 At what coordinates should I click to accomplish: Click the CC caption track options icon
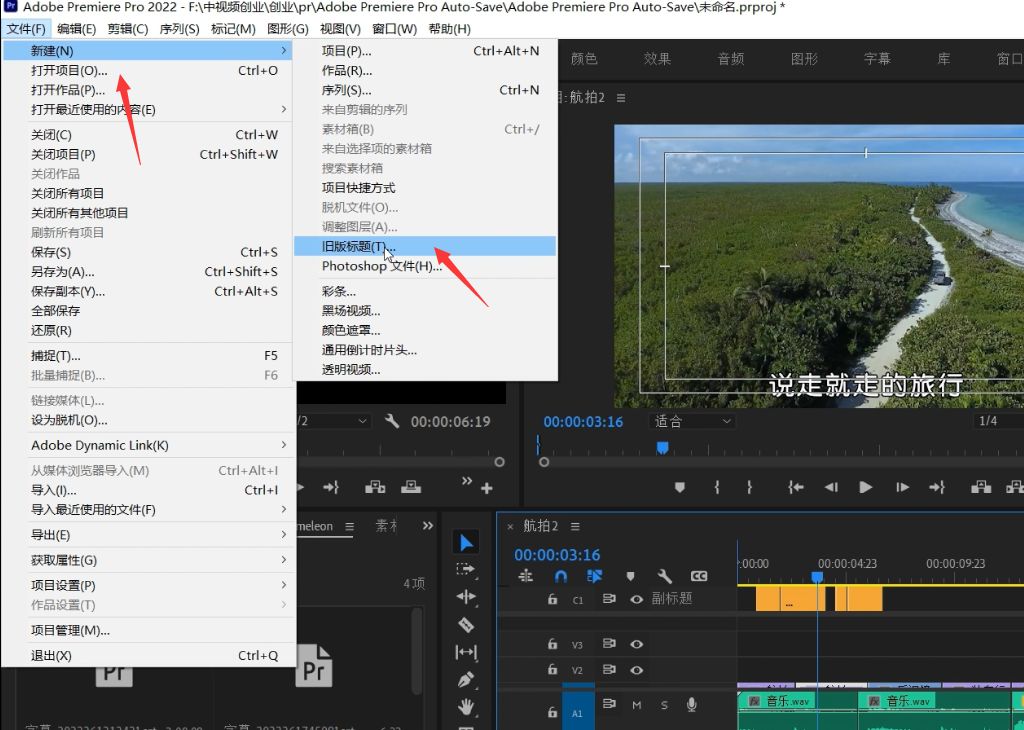[699, 576]
